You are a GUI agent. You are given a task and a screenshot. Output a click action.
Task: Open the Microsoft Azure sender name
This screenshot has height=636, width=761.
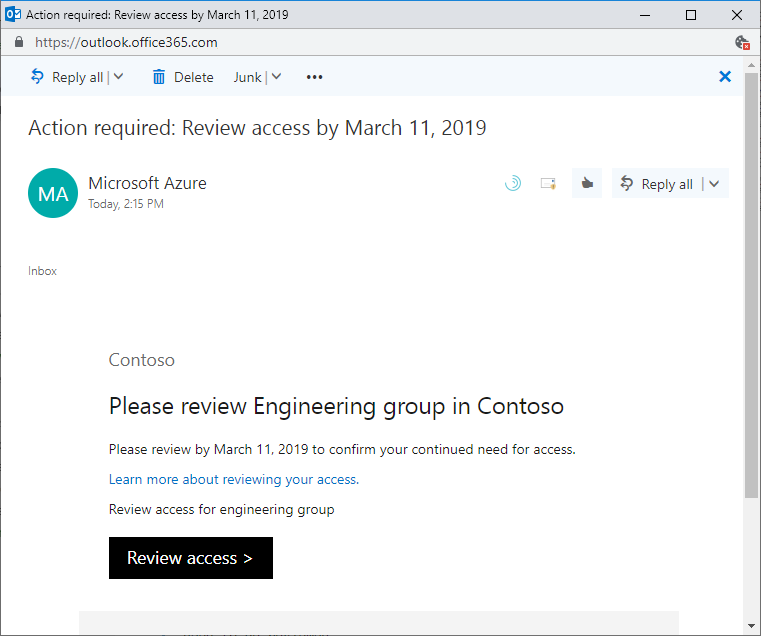pyautogui.click(x=147, y=183)
